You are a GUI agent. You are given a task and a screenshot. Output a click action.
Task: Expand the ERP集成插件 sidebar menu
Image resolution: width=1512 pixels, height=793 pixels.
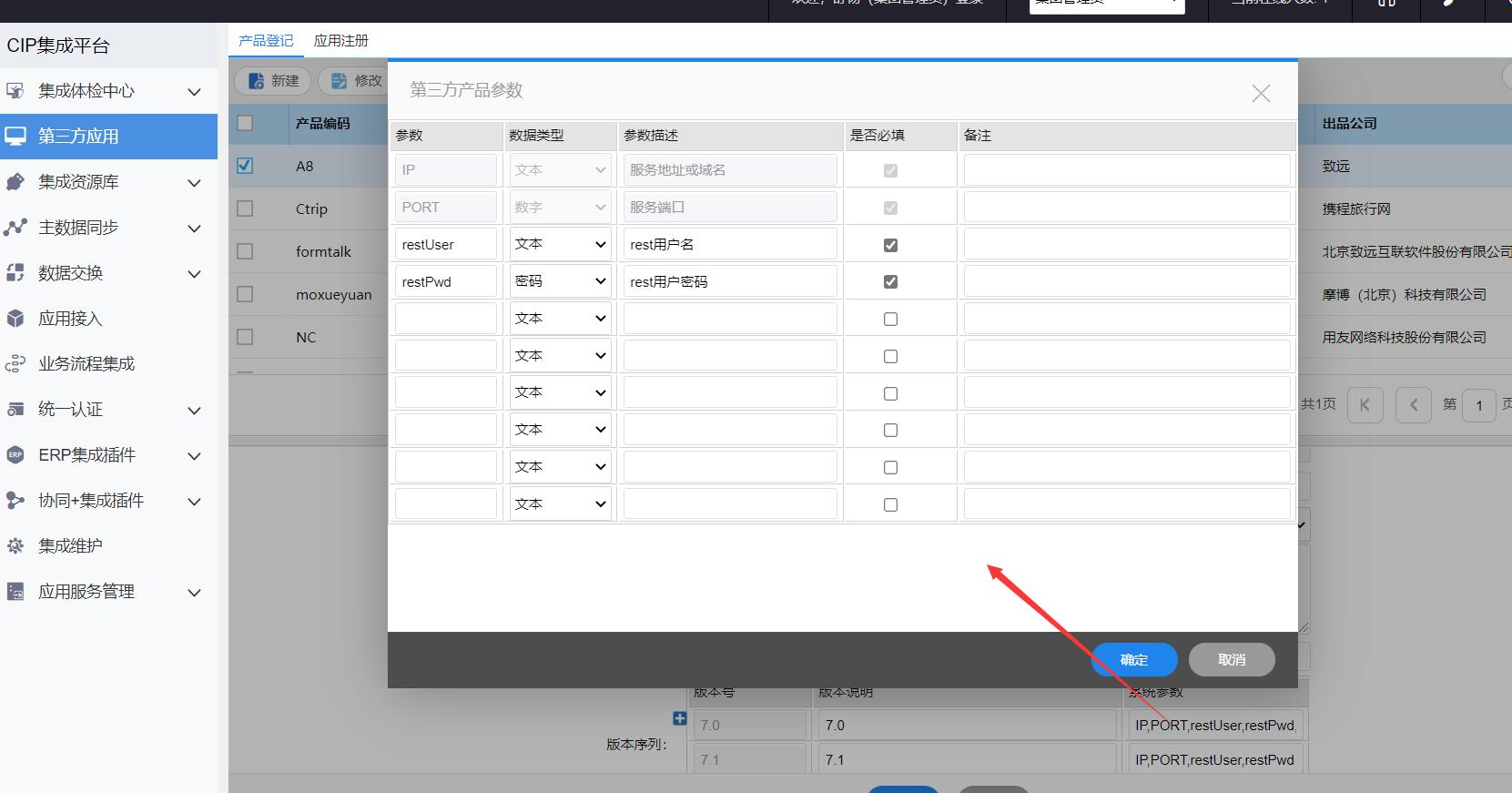click(x=194, y=455)
